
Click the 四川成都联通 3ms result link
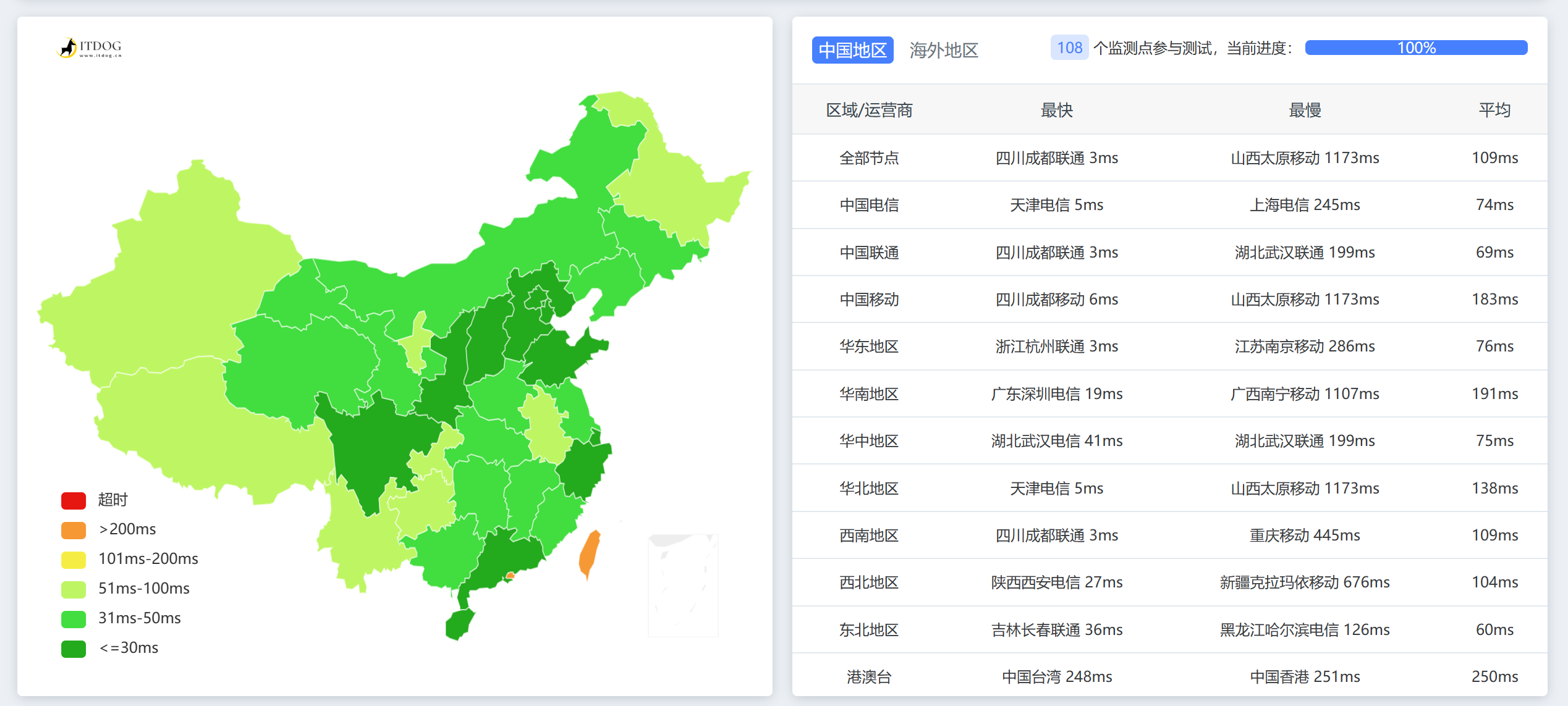pyautogui.click(x=1056, y=158)
